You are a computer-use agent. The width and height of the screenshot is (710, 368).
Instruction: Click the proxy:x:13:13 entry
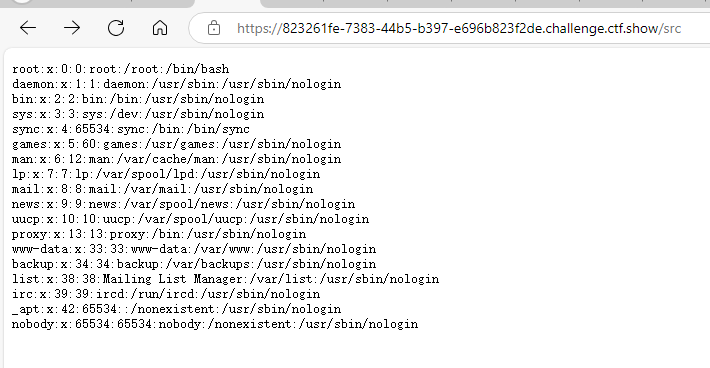(x=159, y=234)
